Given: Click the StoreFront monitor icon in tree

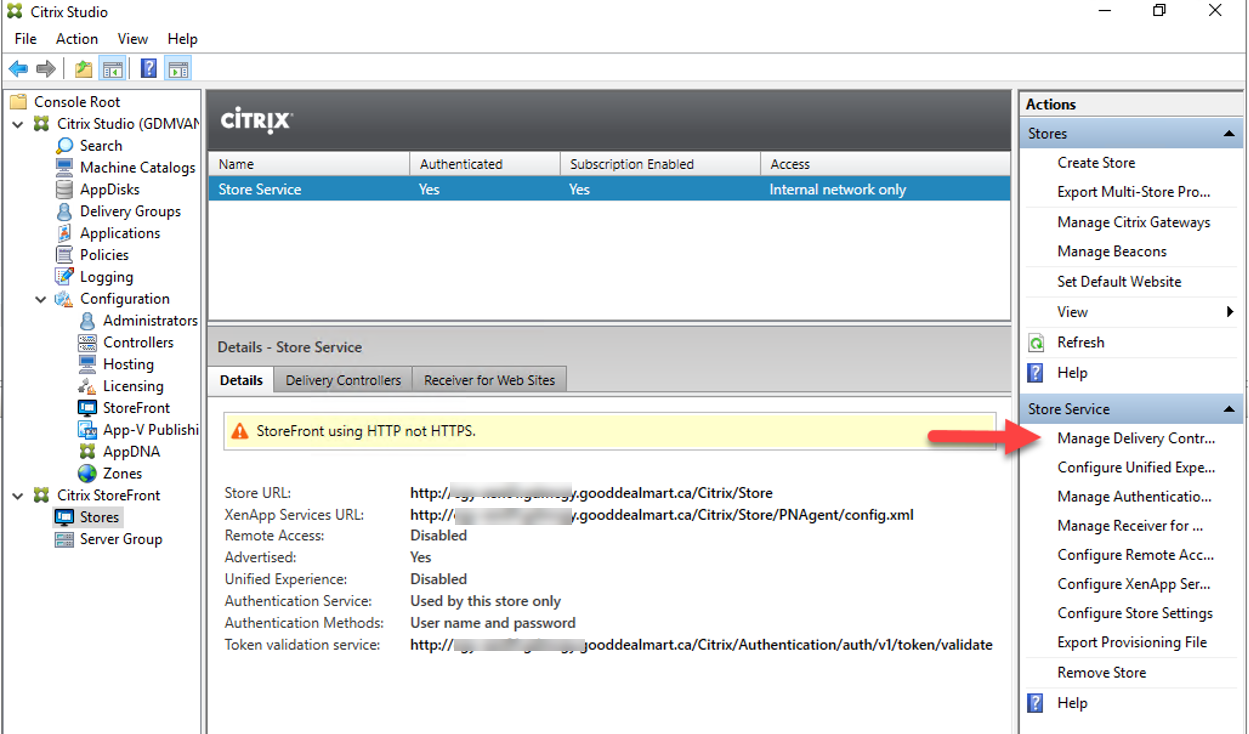Looking at the screenshot, I should (88, 408).
